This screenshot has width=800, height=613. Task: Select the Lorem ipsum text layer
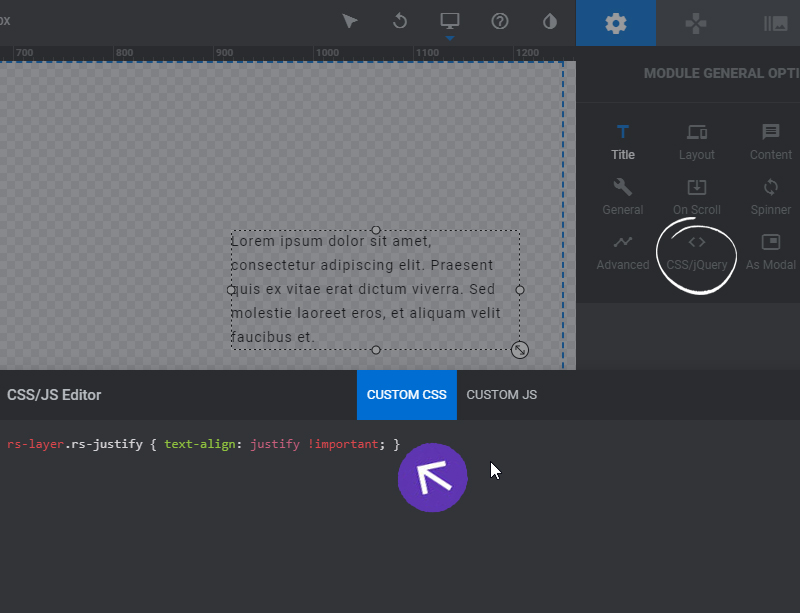tap(375, 288)
